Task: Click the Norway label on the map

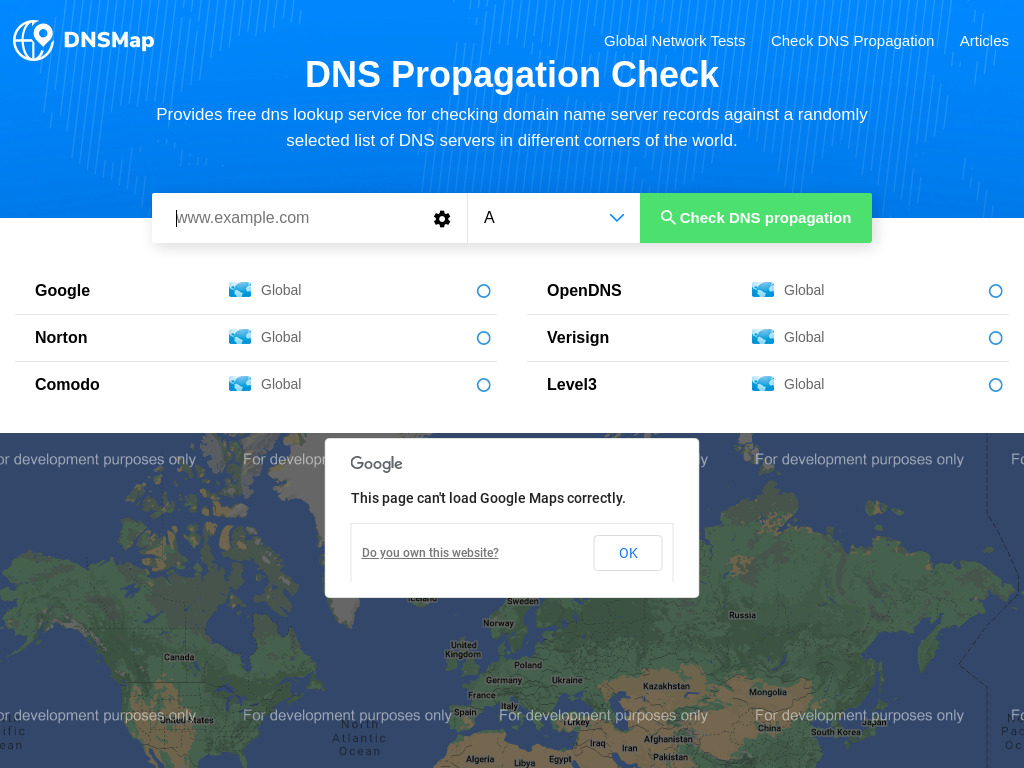Action: point(498,623)
